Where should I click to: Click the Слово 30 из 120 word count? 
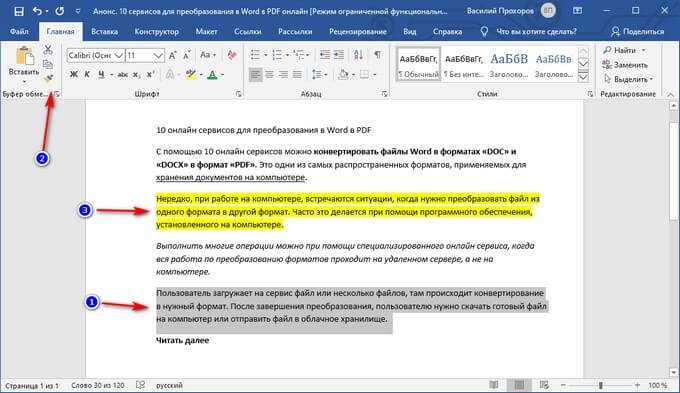[x=98, y=385]
